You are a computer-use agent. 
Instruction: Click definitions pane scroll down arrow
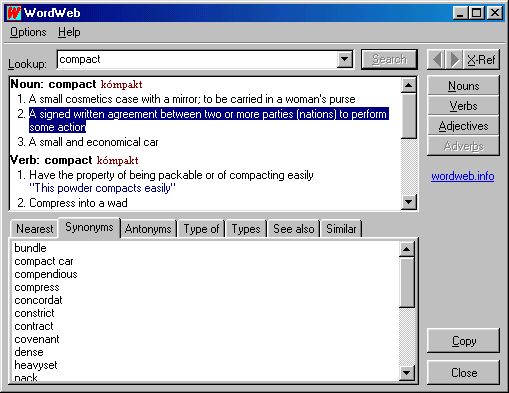point(408,202)
